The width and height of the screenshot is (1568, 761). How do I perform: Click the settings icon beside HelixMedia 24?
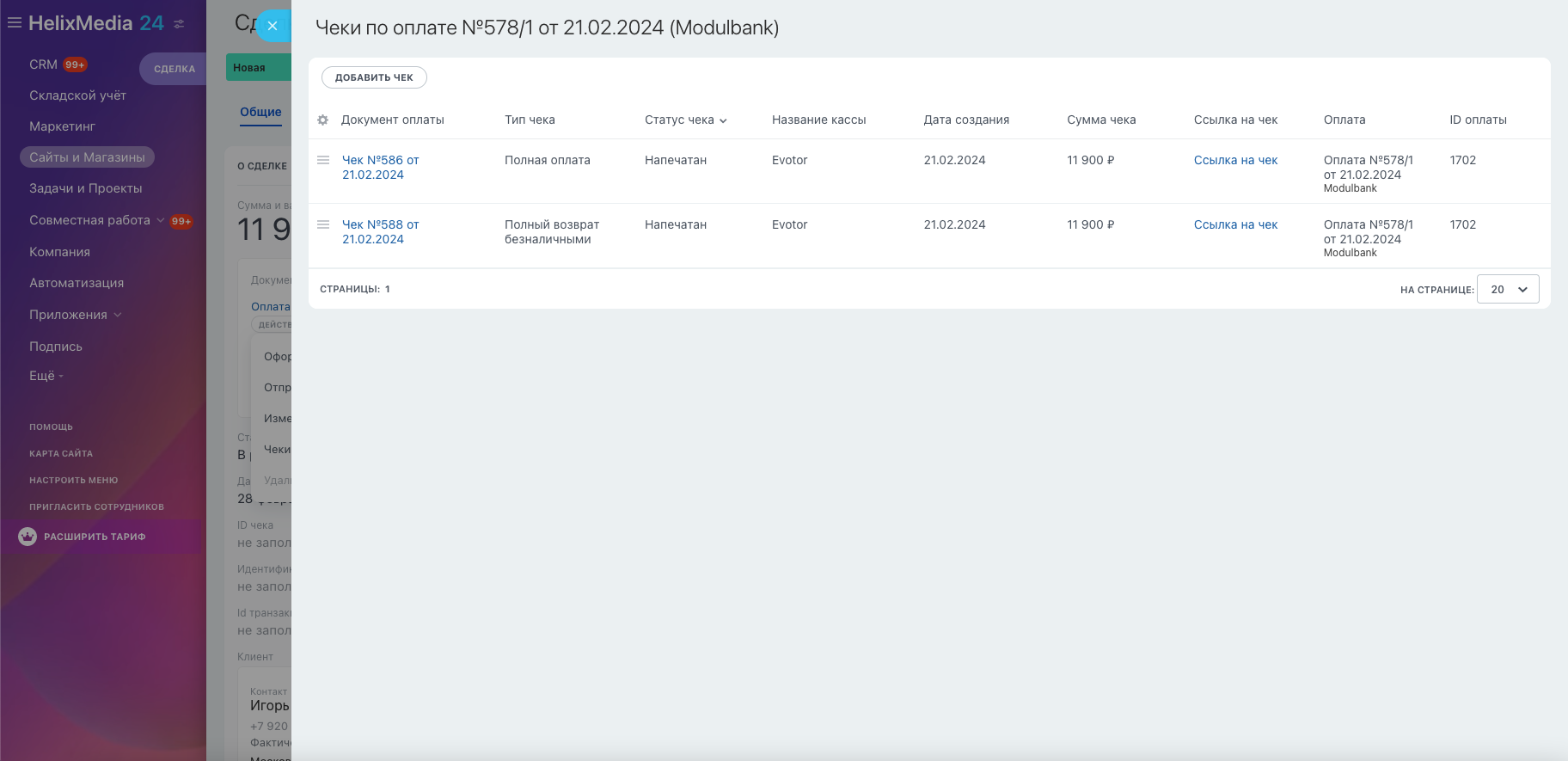179,24
